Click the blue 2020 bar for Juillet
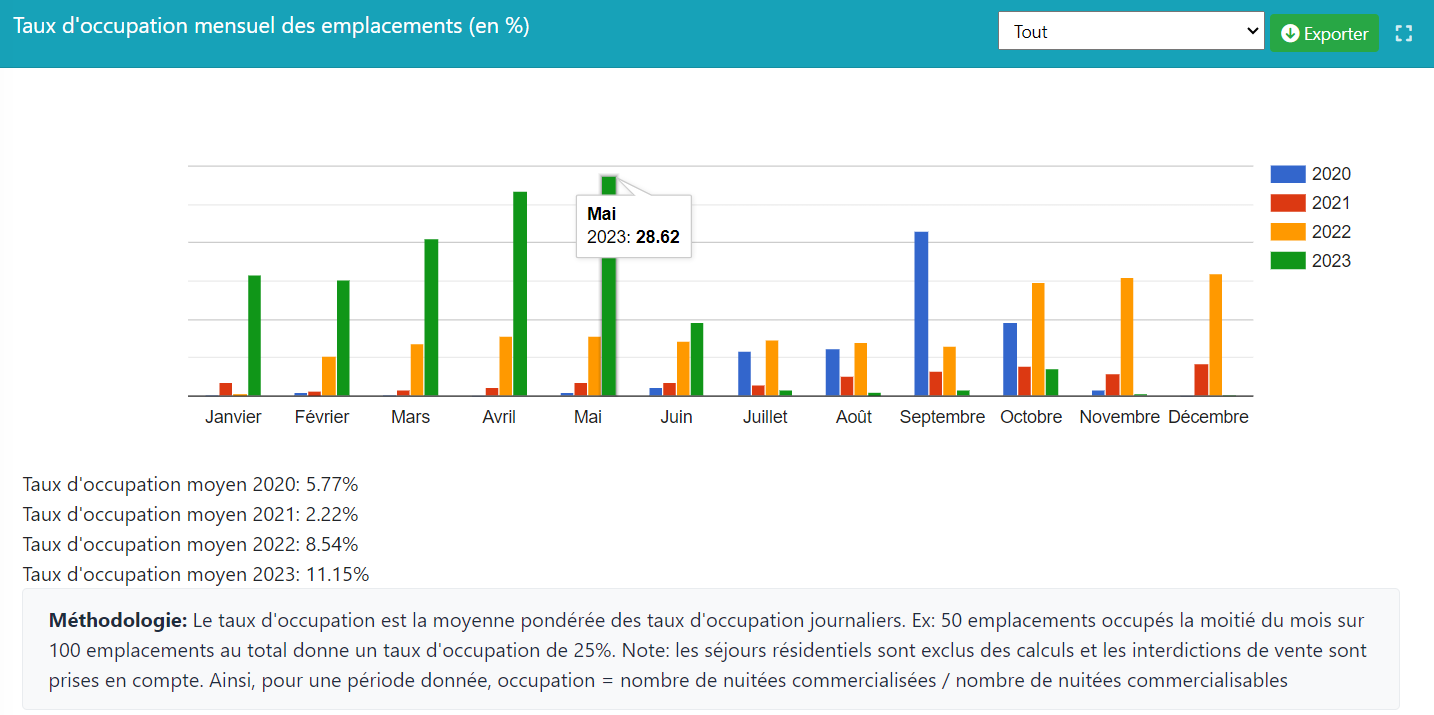1434x715 pixels. pyautogui.click(x=744, y=374)
